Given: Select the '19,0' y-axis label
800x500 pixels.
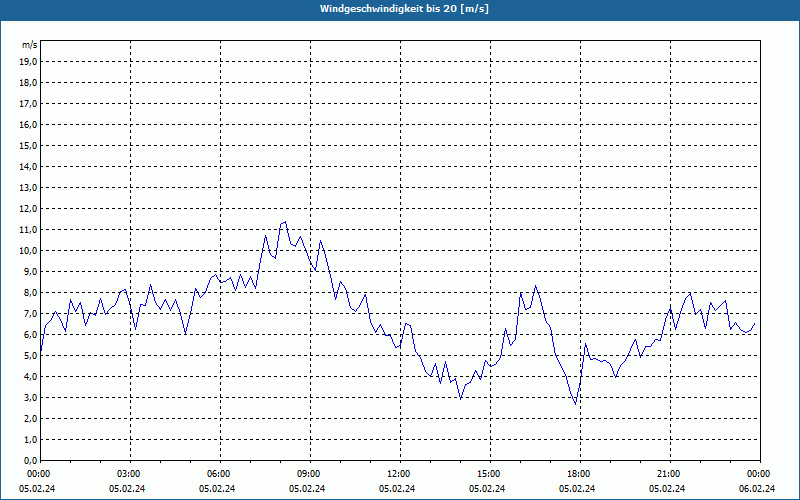Looking at the screenshot, I should 28,62.
